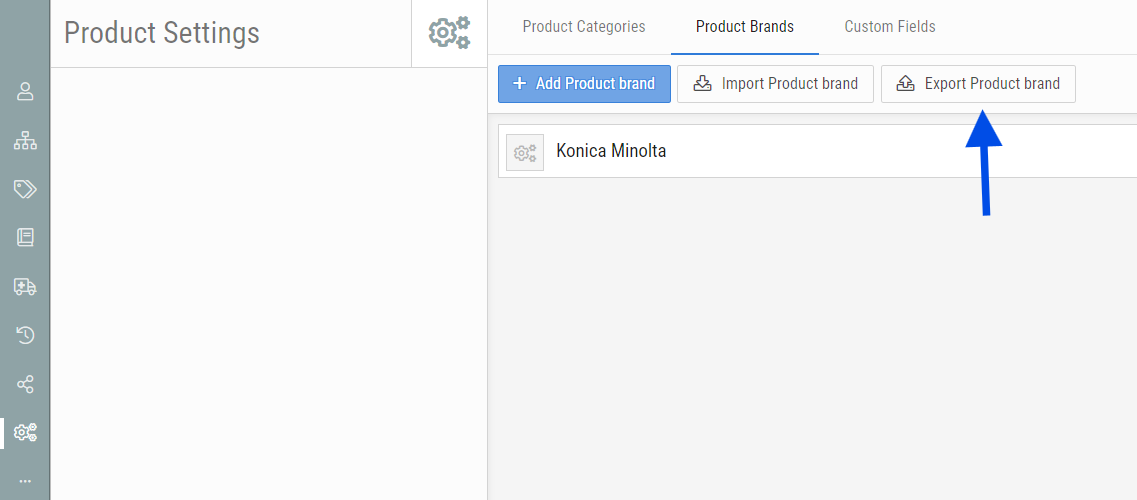Select the Konica Minolta brand row
Image resolution: width=1137 pixels, height=500 pixels.
[800, 152]
